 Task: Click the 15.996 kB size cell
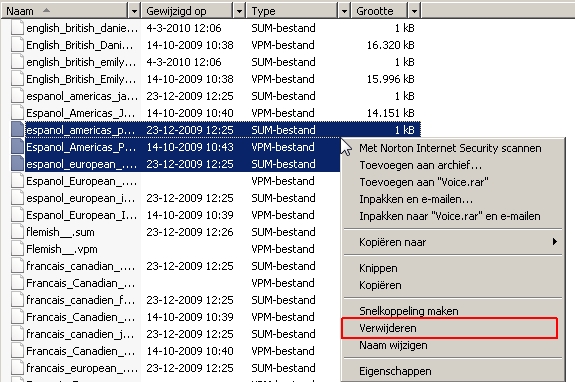tap(391, 79)
